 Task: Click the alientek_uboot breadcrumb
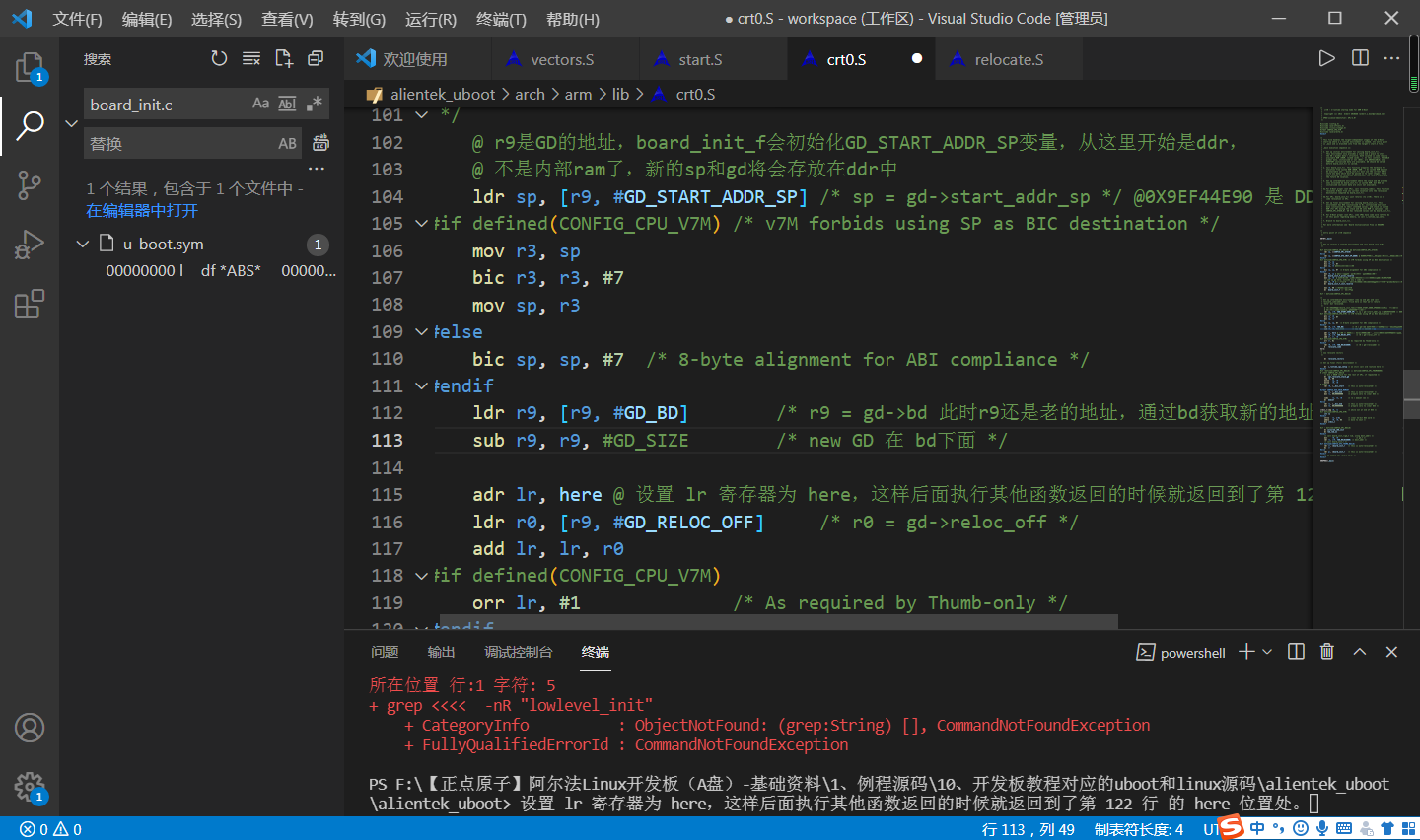(x=443, y=94)
